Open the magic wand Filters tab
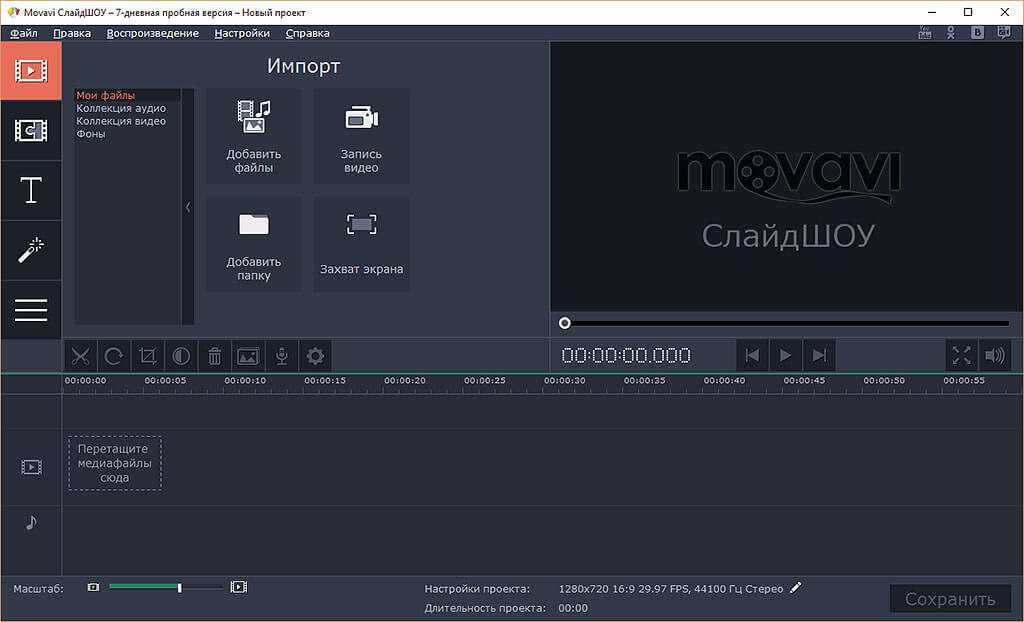Viewport: 1024px width, 622px height. click(31, 250)
